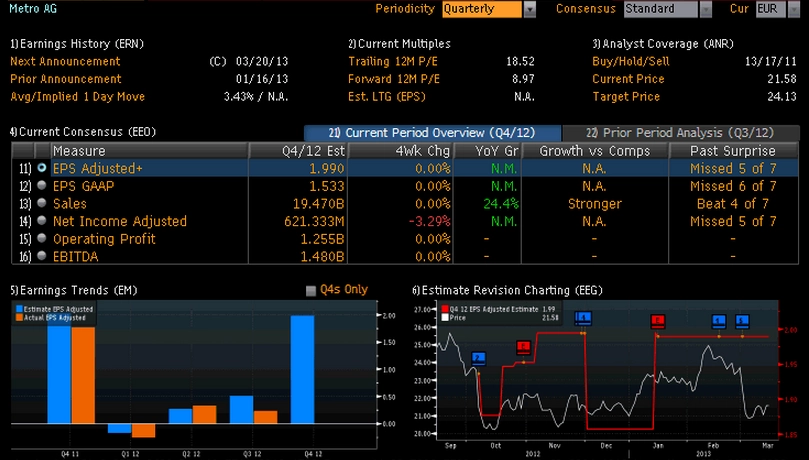Open Current Multiples section heading
This screenshot has width=809, height=460.
point(399,44)
